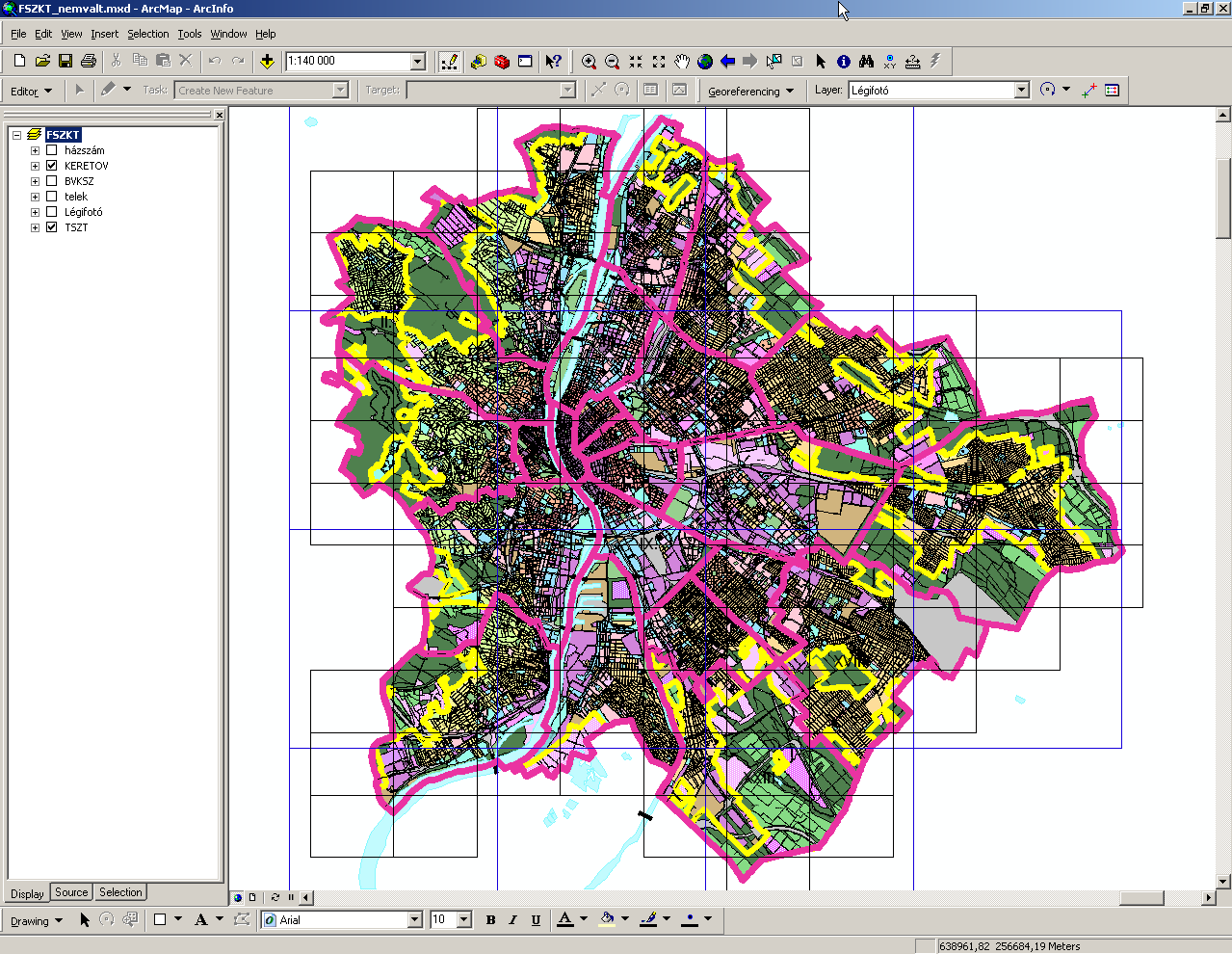Activate the Select Elements arrow tool
The image size is (1232, 954).
coord(821,61)
